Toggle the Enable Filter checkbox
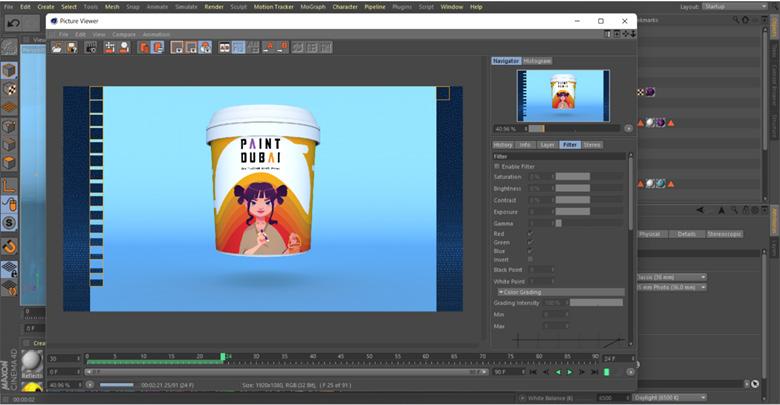This screenshot has height=405, width=780. [496, 166]
